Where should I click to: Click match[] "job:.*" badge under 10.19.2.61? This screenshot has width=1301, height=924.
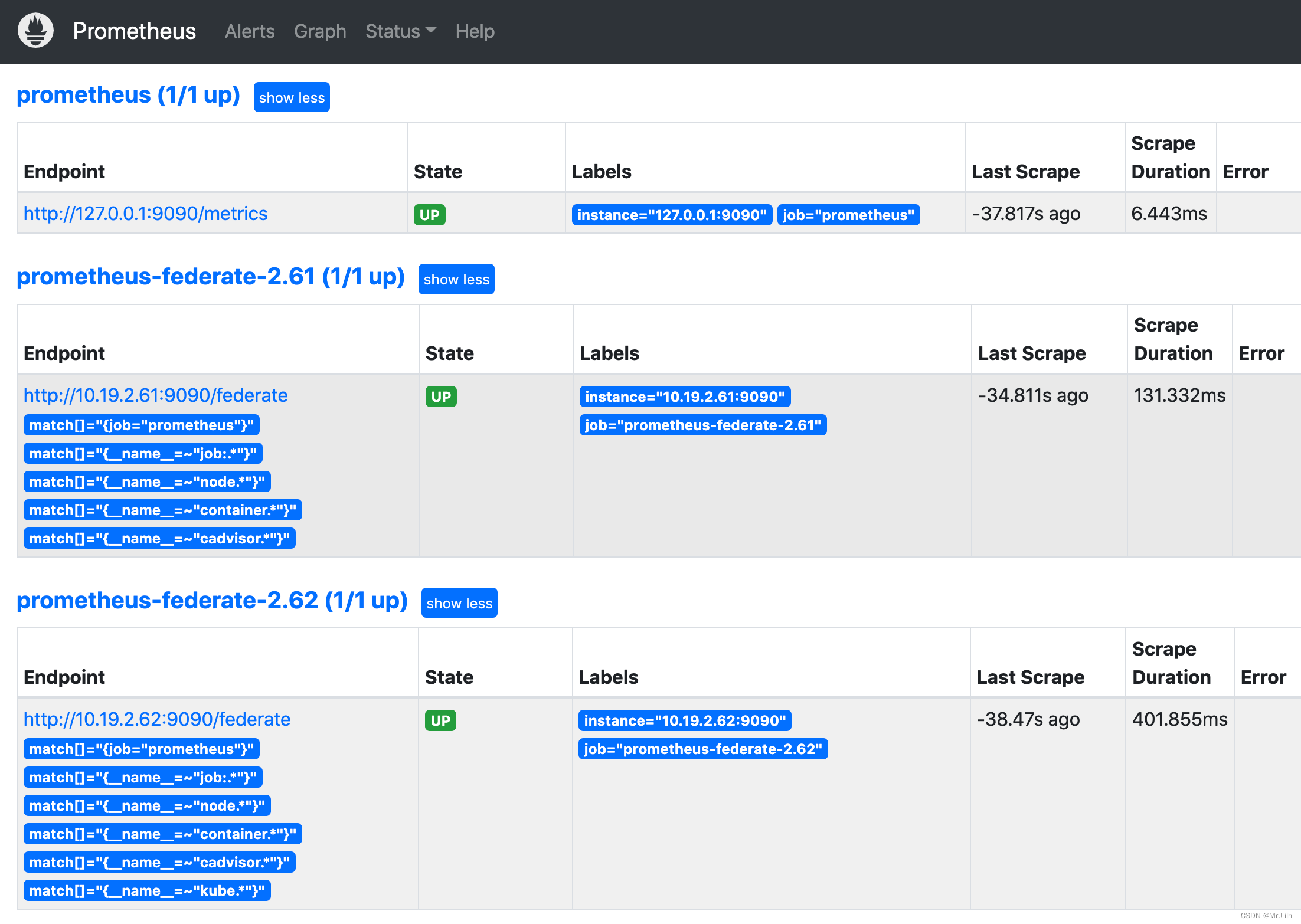pyautogui.click(x=143, y=453)
